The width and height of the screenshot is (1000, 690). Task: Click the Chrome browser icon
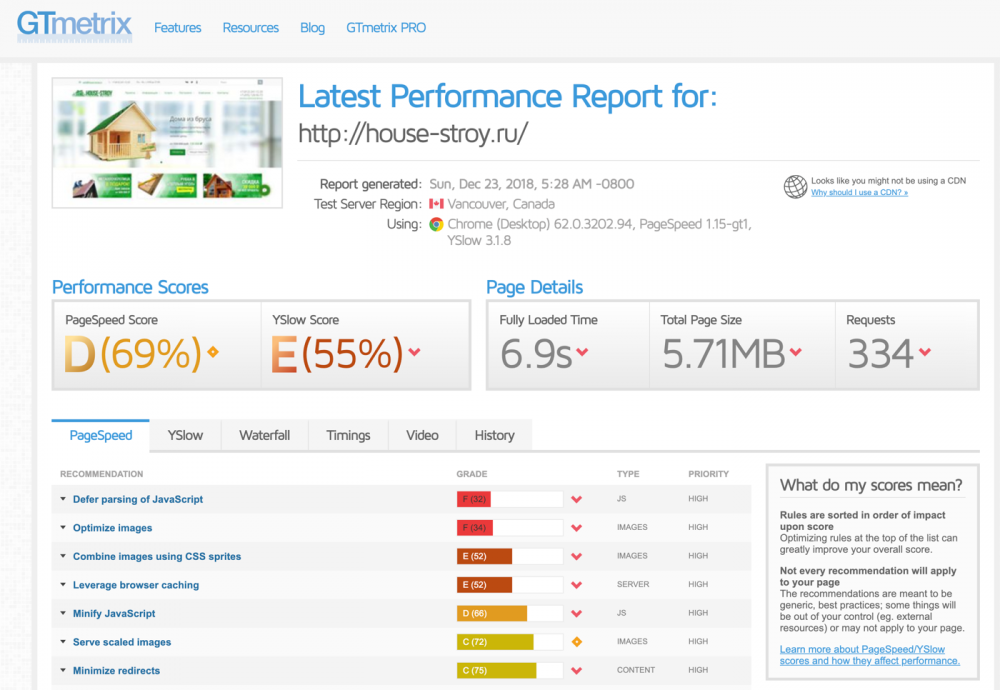click(x=436, y=224)
